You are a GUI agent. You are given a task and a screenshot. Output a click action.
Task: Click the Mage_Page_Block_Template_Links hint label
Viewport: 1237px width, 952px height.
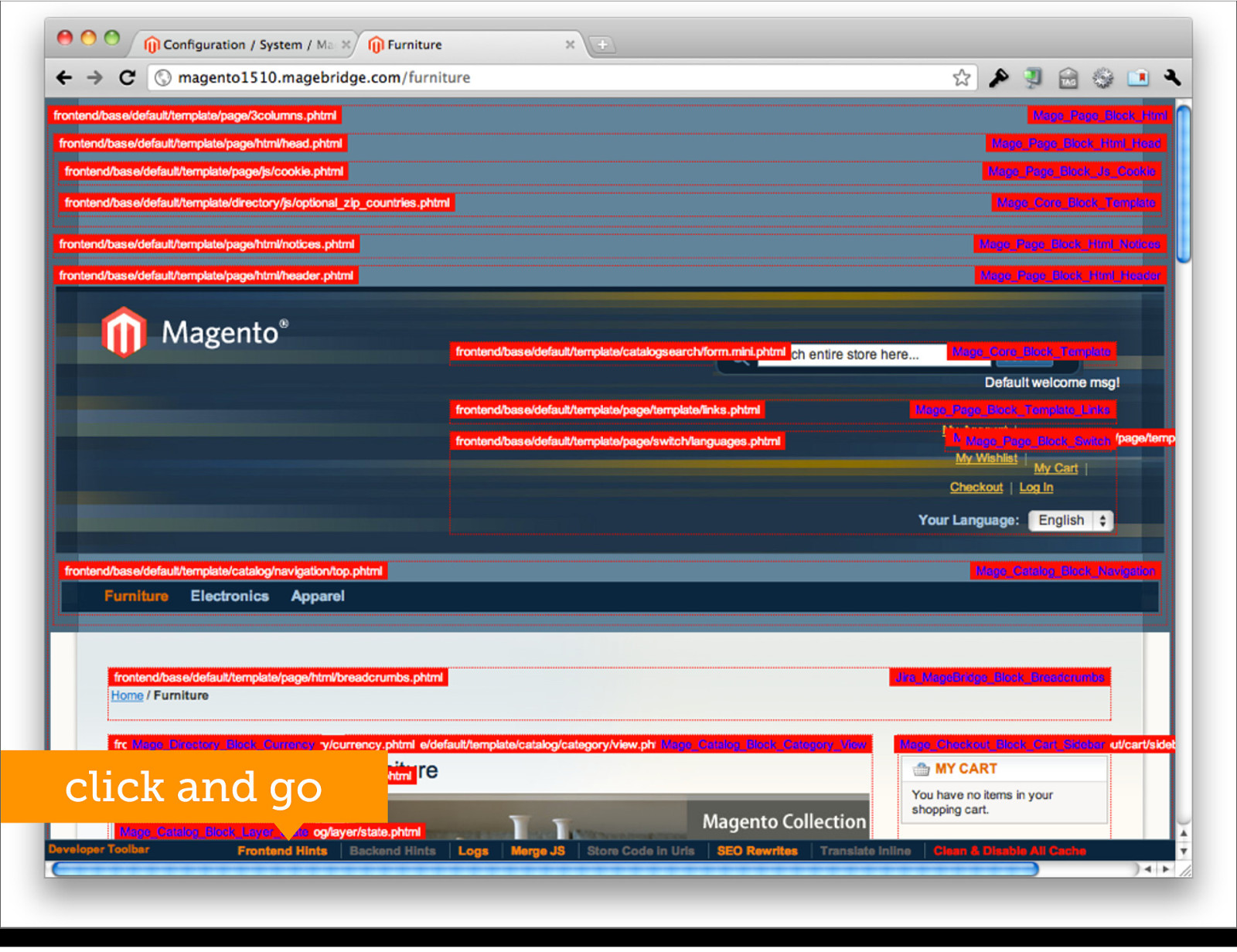(x=1012, y=410)
